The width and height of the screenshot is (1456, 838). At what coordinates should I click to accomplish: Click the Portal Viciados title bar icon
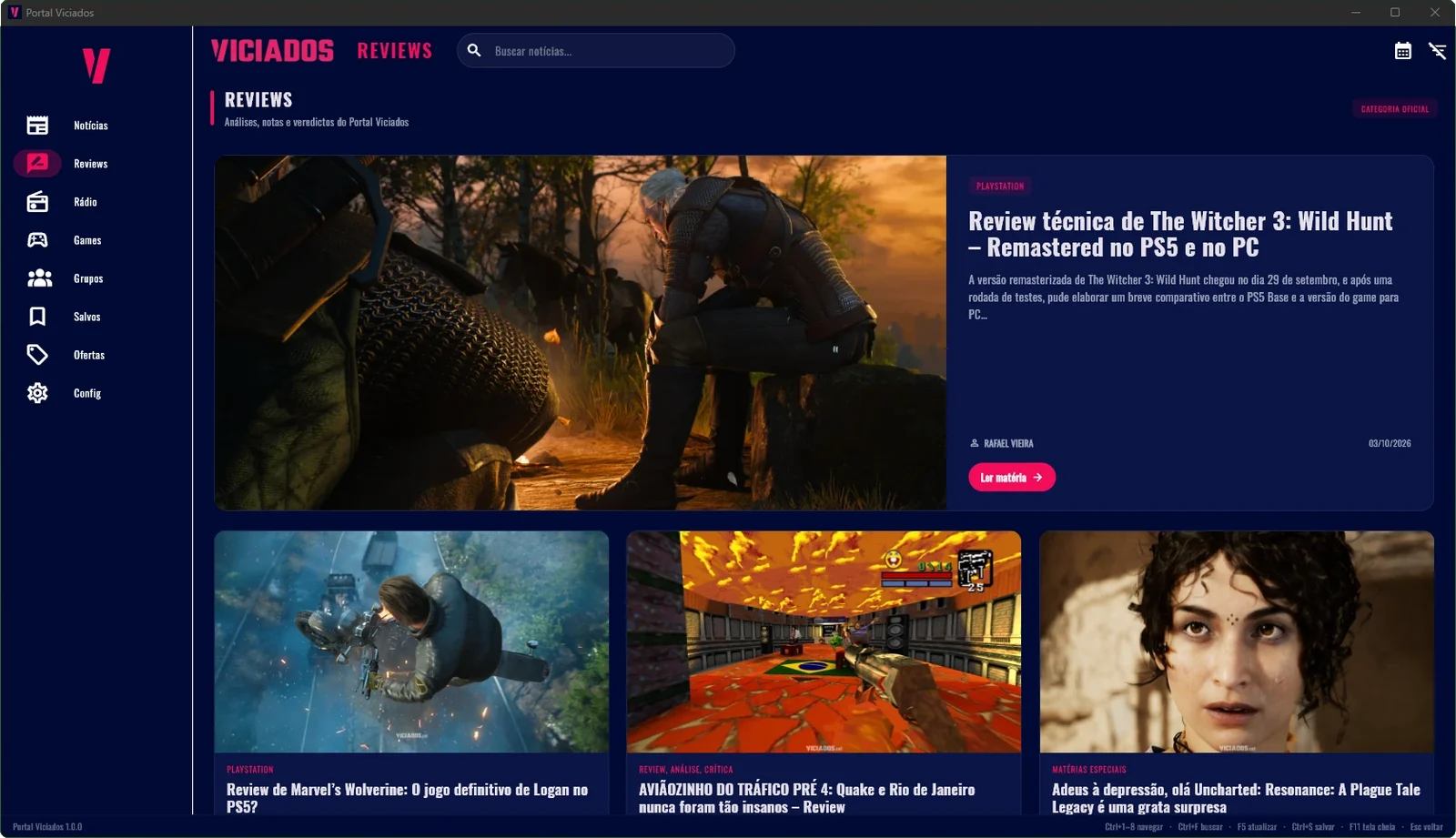[x=14, y=13]
